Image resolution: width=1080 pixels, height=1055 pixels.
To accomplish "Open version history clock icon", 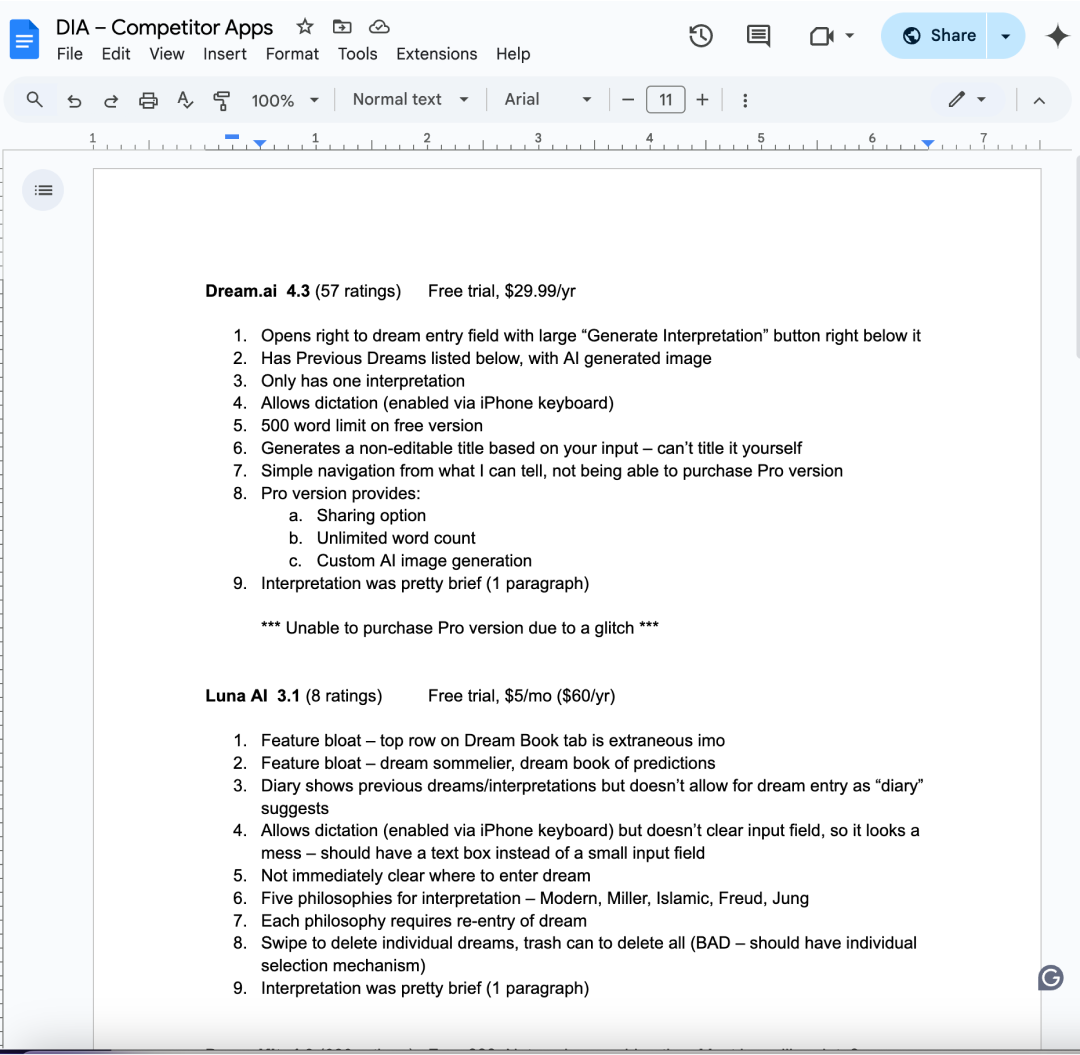I will (700, 36).
